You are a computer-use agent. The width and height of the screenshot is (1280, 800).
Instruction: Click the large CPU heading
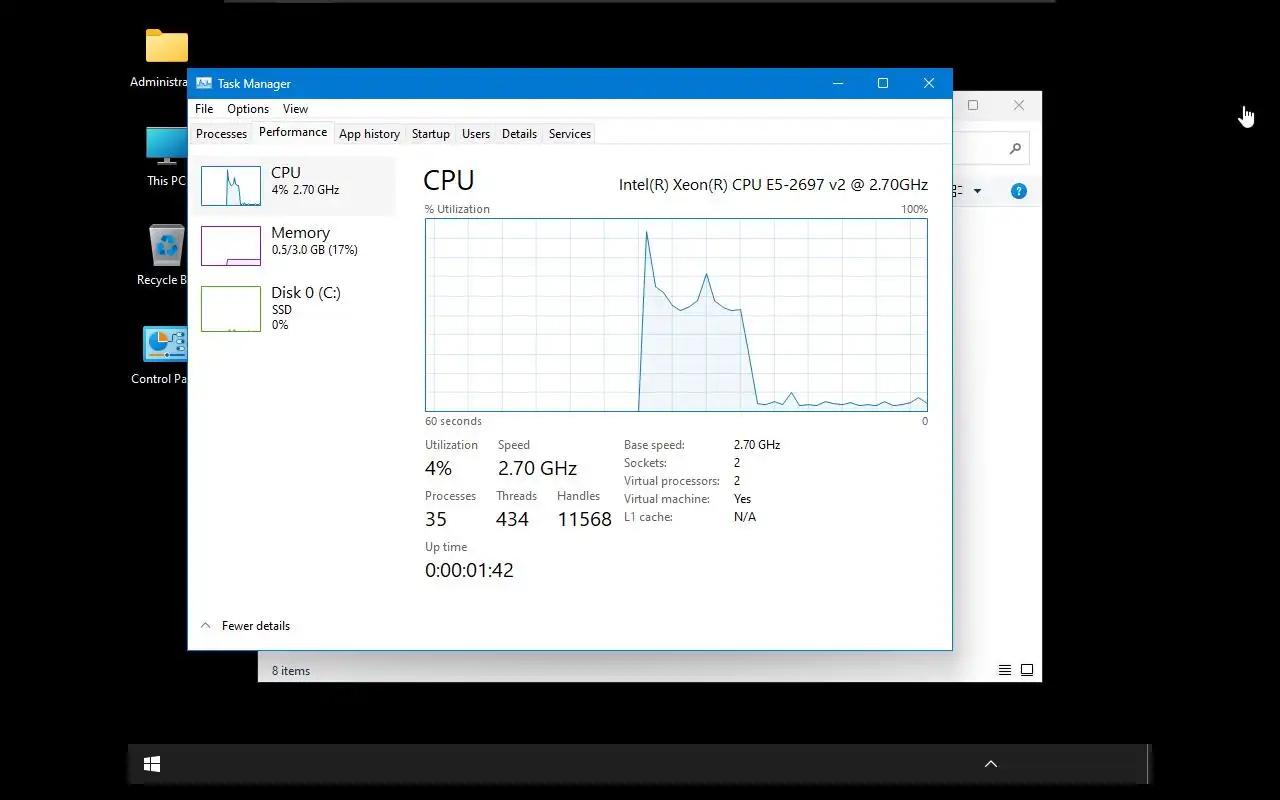[x=449, y=181]
